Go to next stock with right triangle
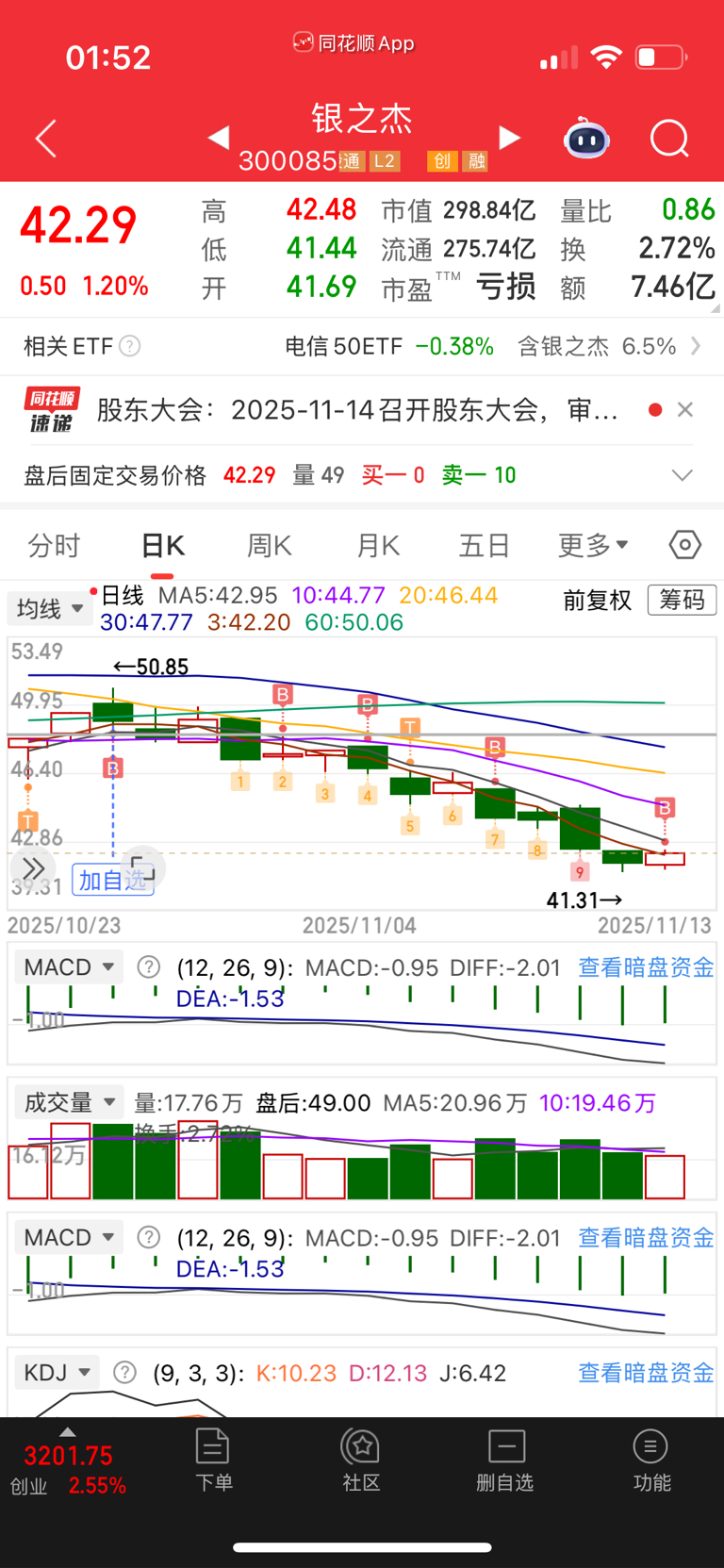Image resolution: width=724 pixels, height=1568 pixels. (x=509, y=138)
